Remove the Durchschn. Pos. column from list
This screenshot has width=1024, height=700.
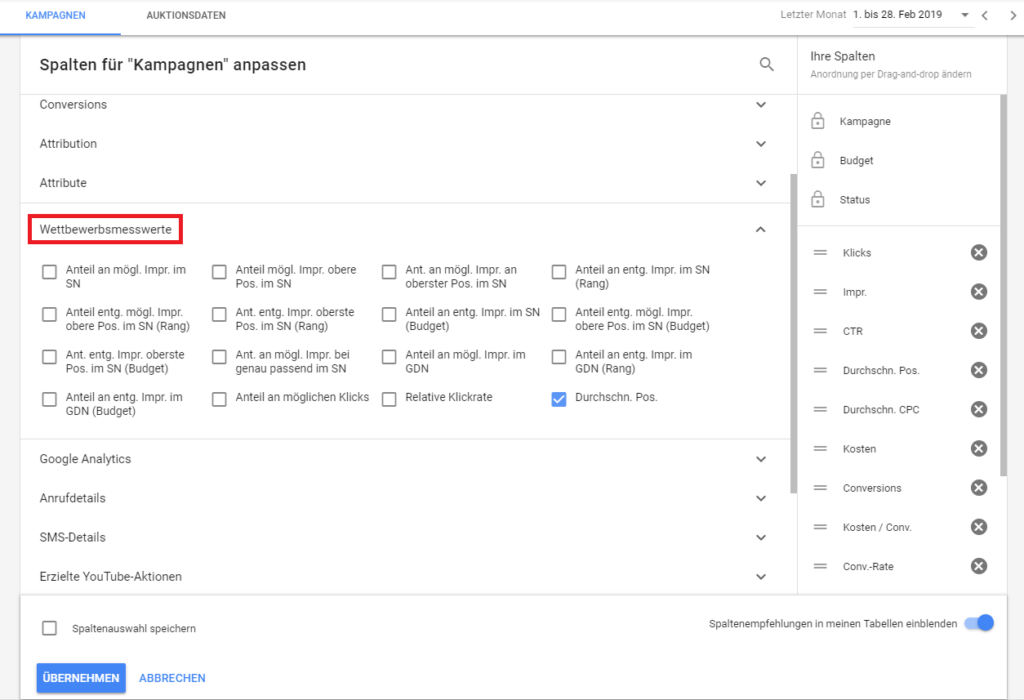[978, 370]
